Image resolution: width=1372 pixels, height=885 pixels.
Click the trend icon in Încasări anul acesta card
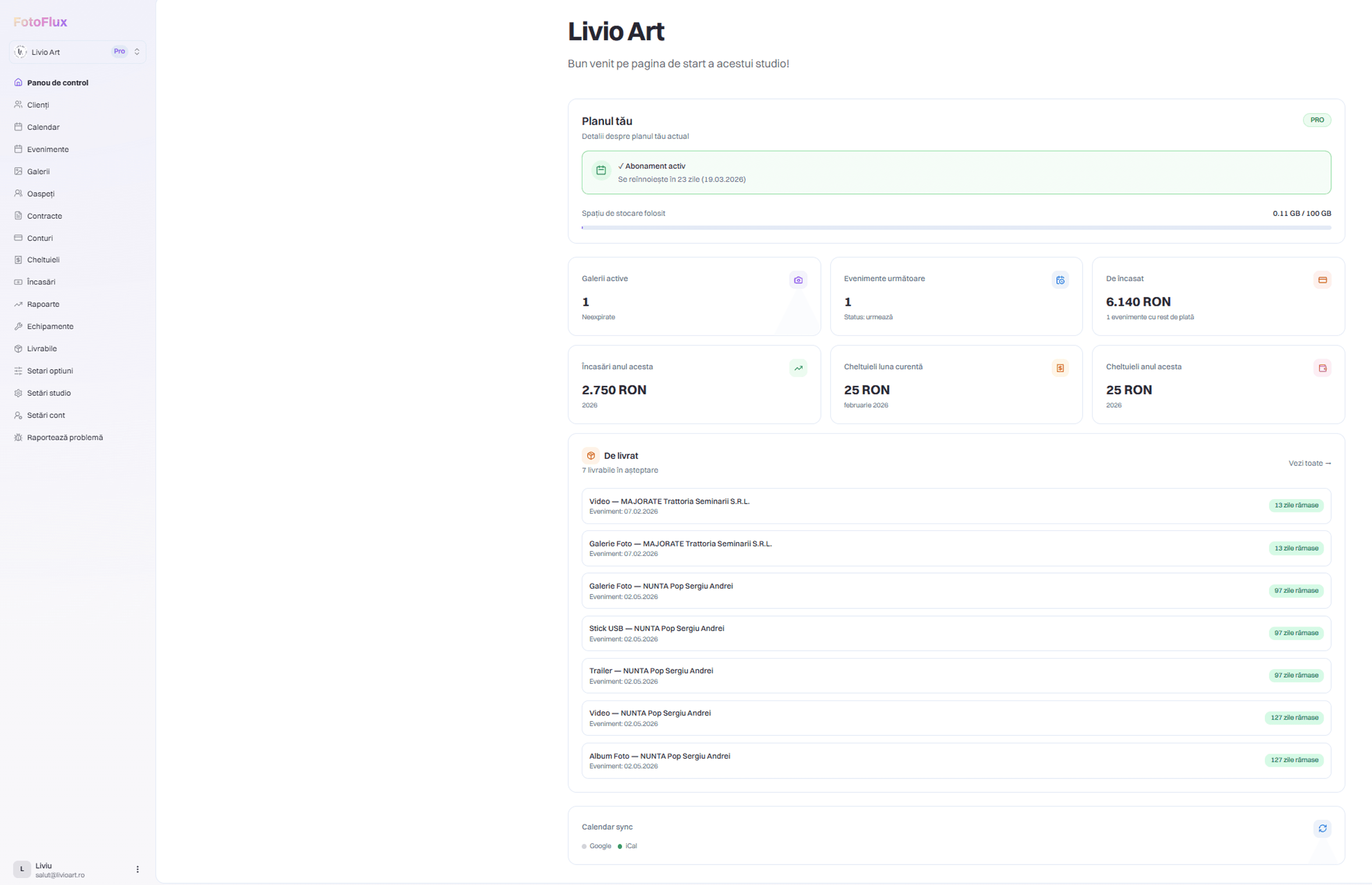pyautogui.click(x=798, y=368)
